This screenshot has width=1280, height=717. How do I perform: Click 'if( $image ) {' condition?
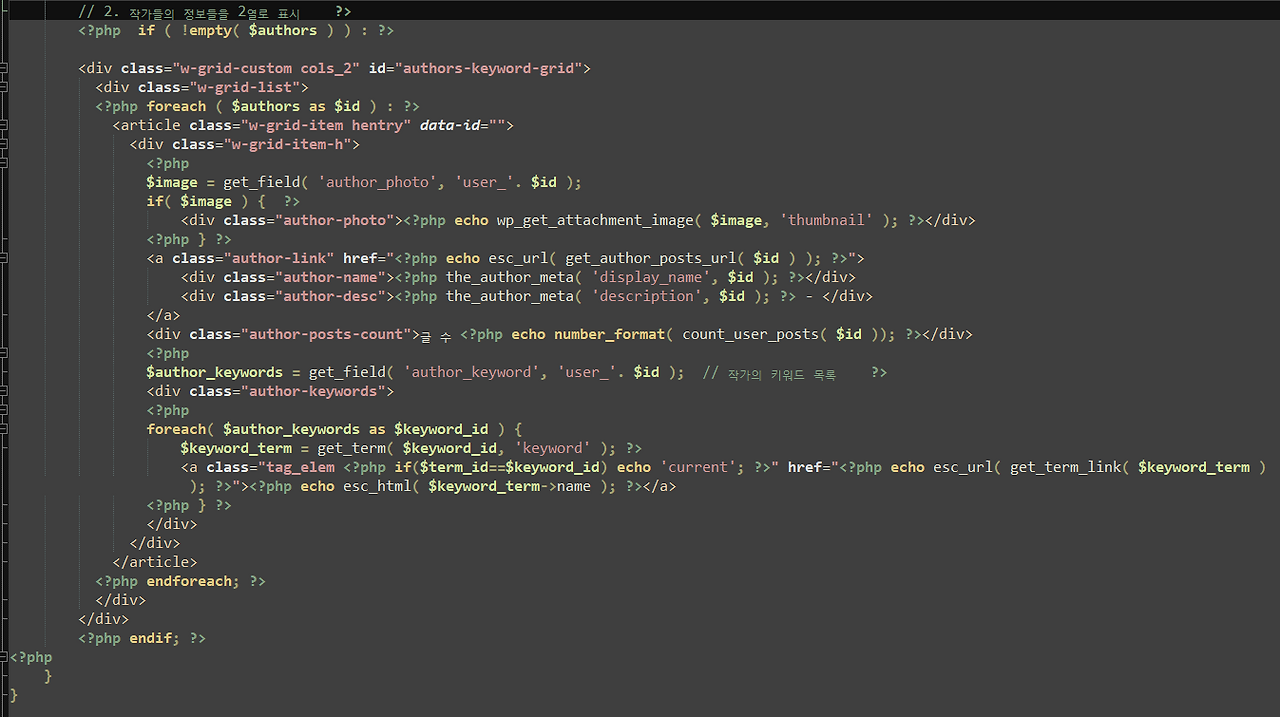(x=206, y=201)
